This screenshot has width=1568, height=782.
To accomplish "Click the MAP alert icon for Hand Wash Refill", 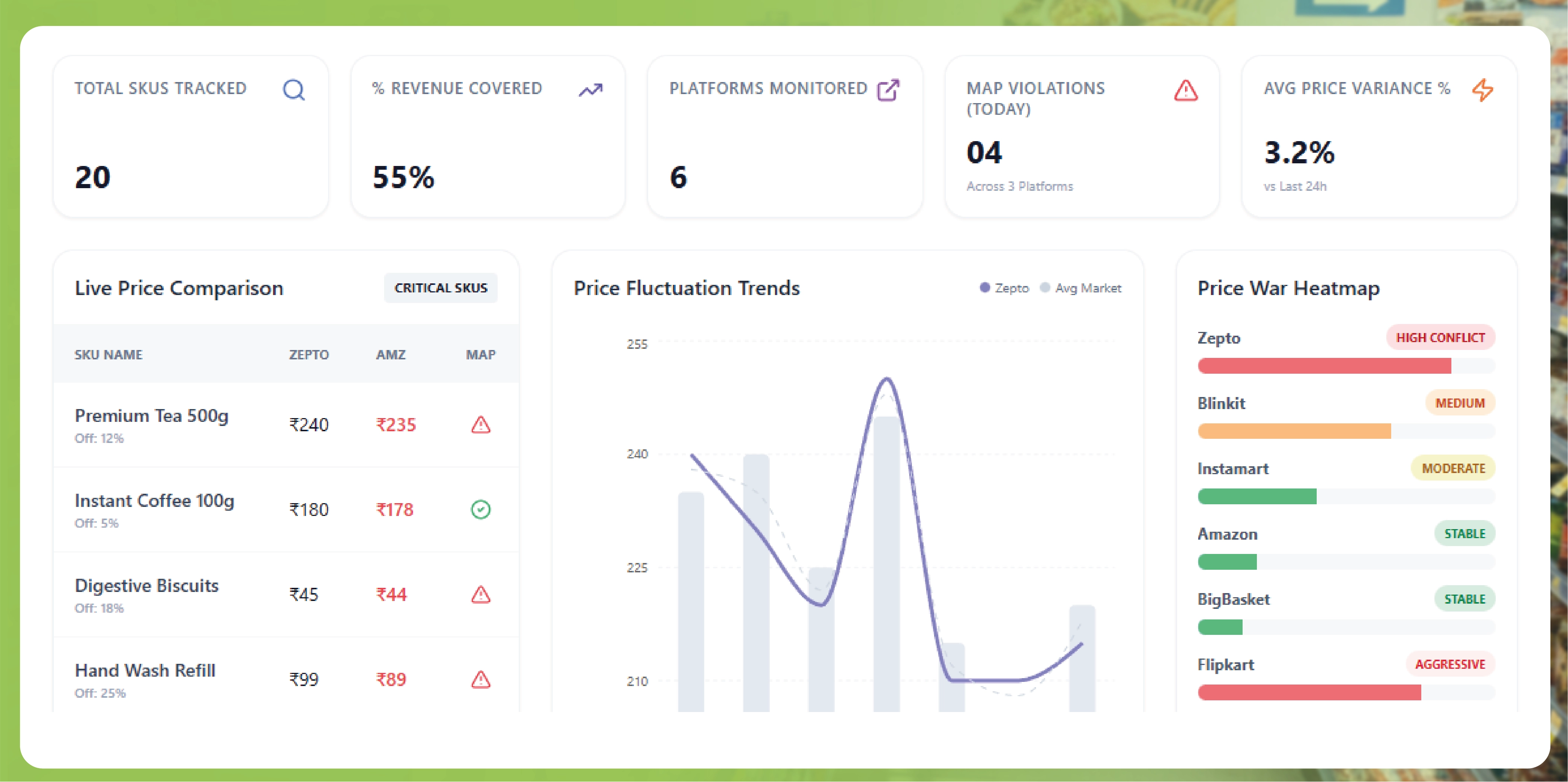I will tap(481, 679).
